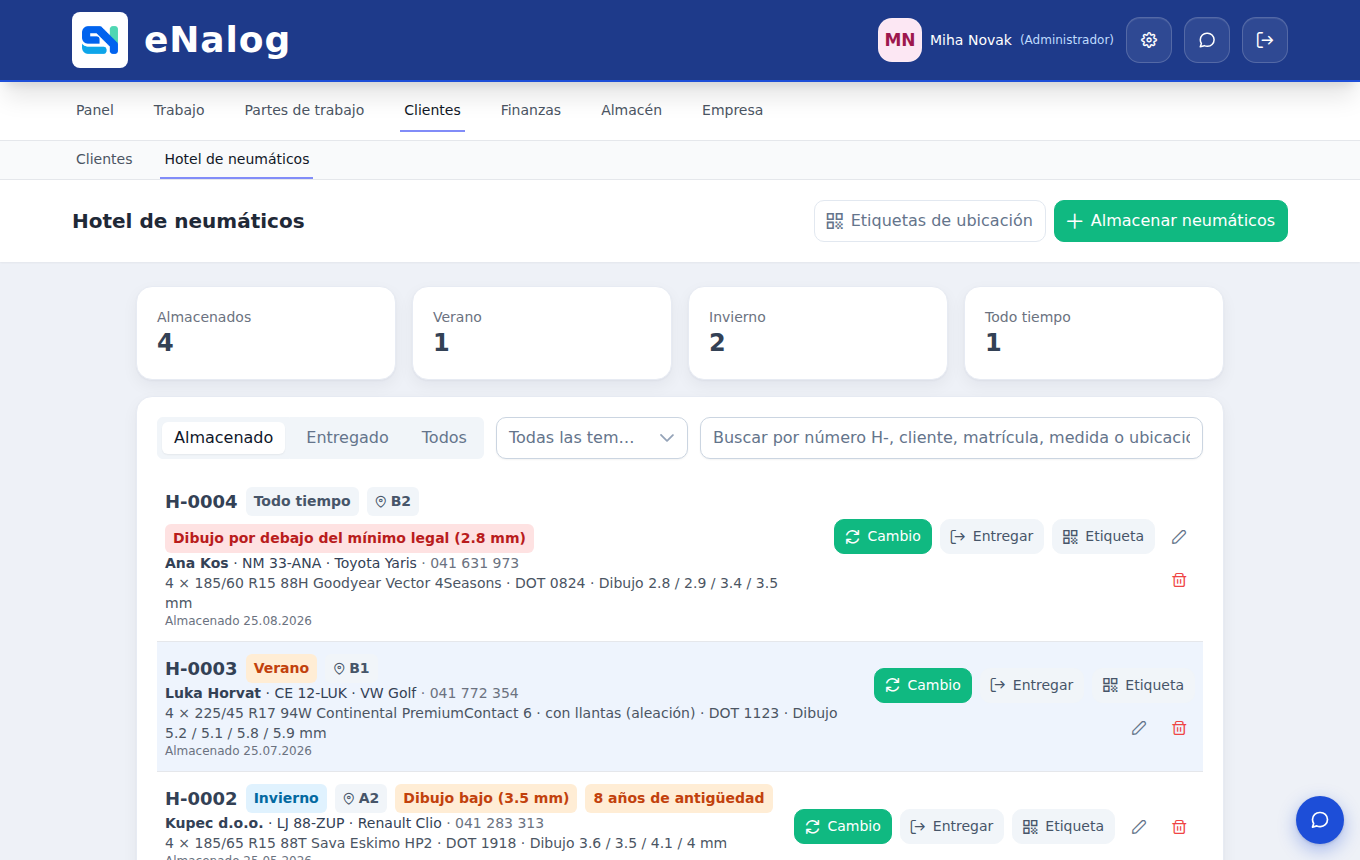Open the floating chat bubble

click(1320, 820)
